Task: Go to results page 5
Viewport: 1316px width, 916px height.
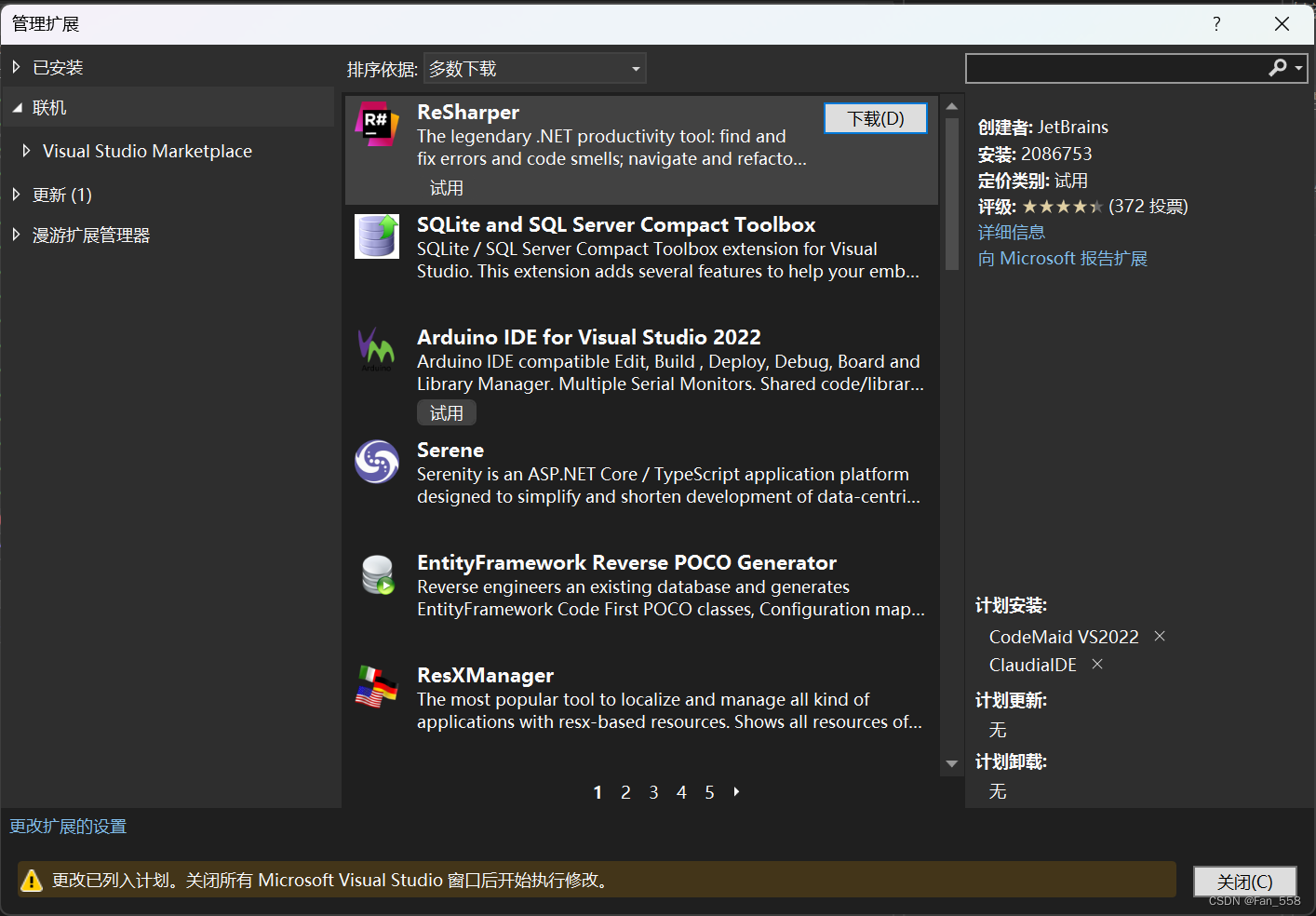Action: pyautogui.click(x=709, y=792)
